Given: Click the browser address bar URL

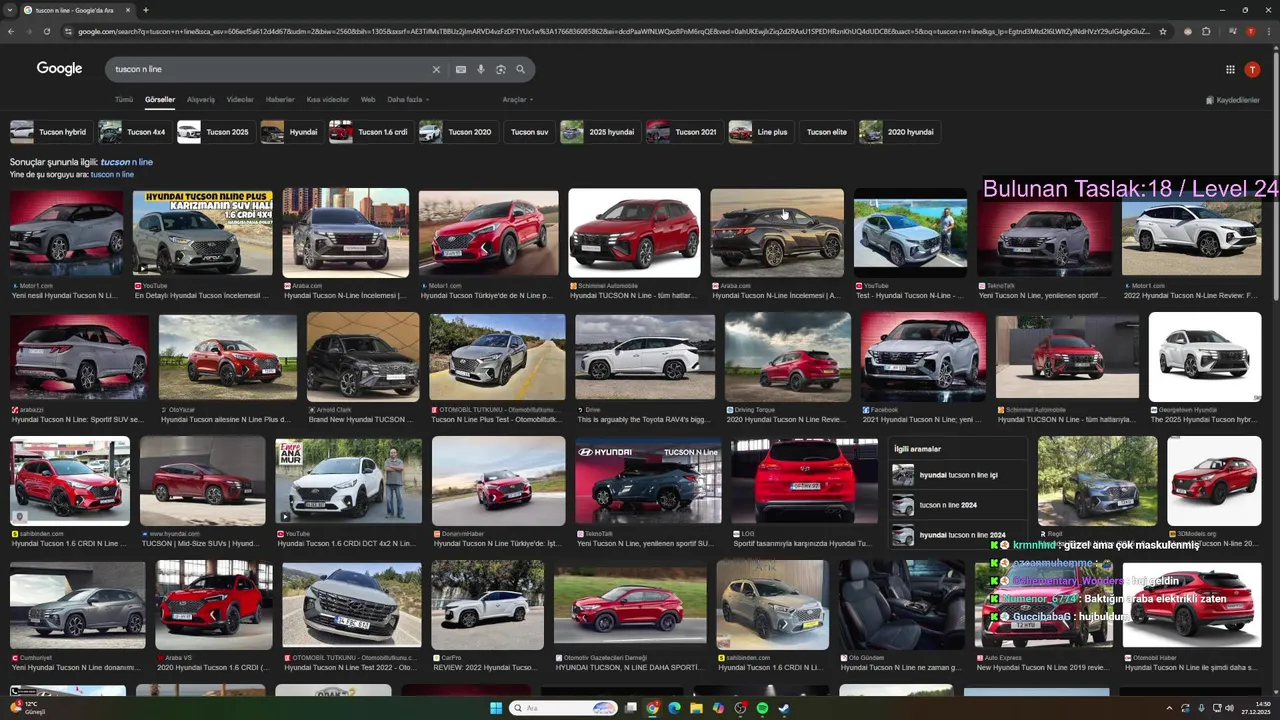Looking at the screenshot, I should point(612,31).
